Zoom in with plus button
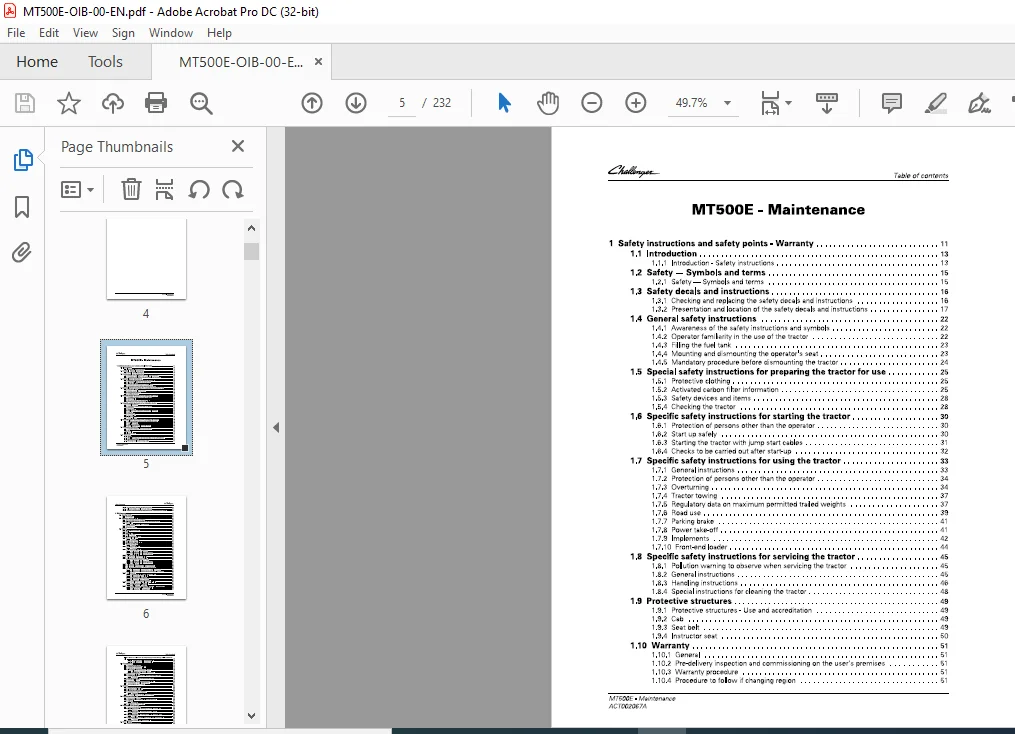 click(636, 103)
